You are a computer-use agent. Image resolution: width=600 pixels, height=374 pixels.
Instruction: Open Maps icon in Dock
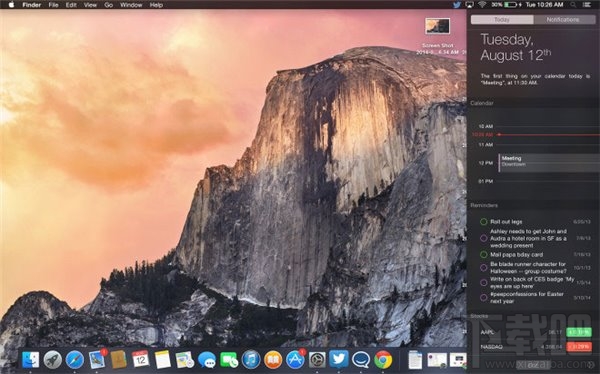pyautogui.click(x=184, y=360)
